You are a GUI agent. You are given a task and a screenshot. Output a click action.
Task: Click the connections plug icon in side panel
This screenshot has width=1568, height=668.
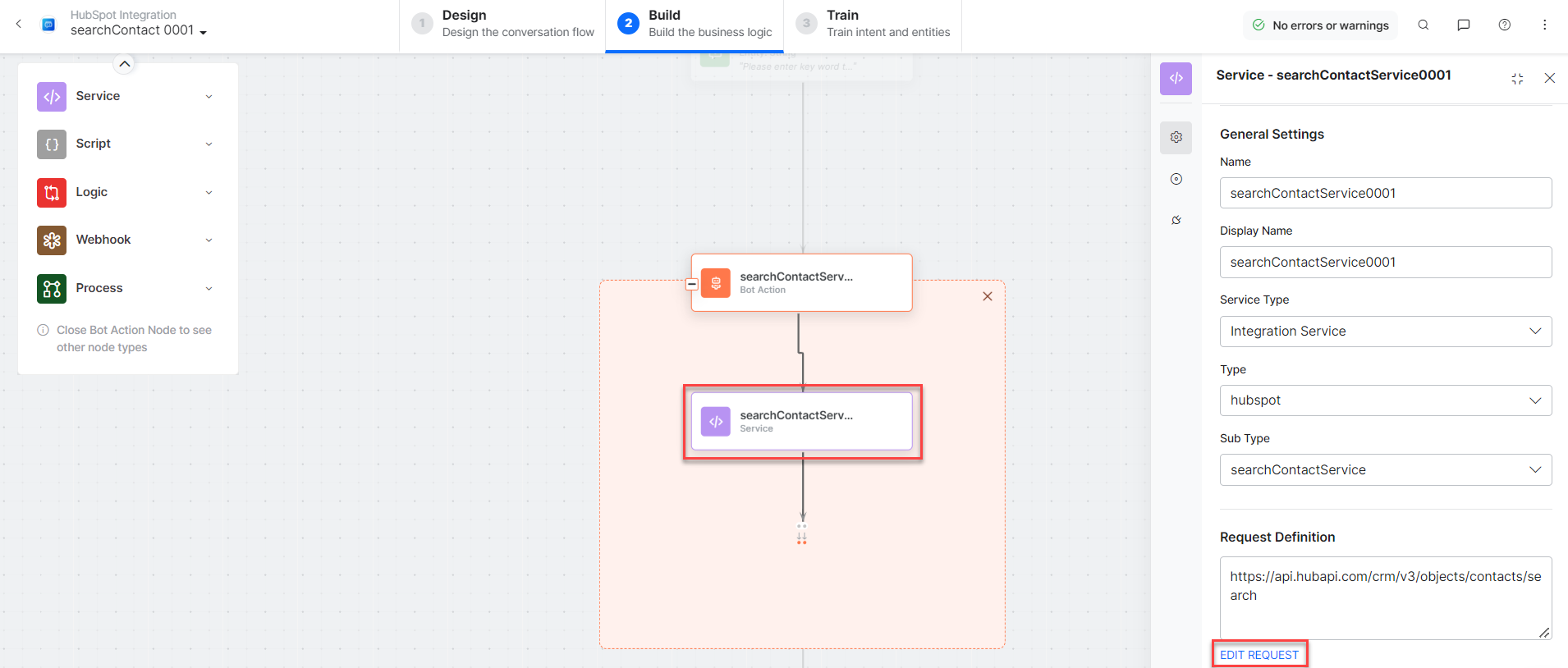pos(1176,220)
